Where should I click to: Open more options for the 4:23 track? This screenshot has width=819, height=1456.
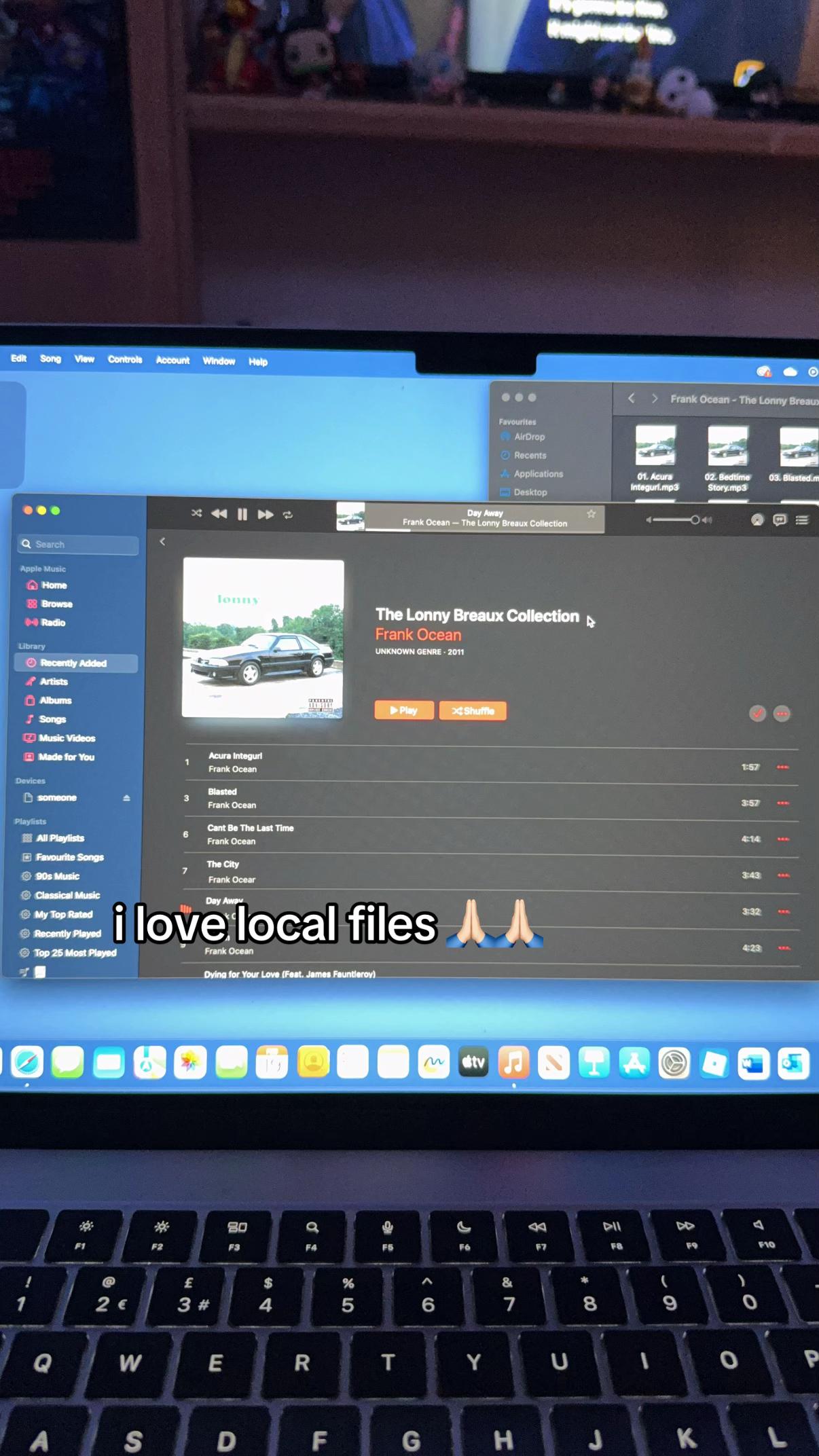coord(784,948)
